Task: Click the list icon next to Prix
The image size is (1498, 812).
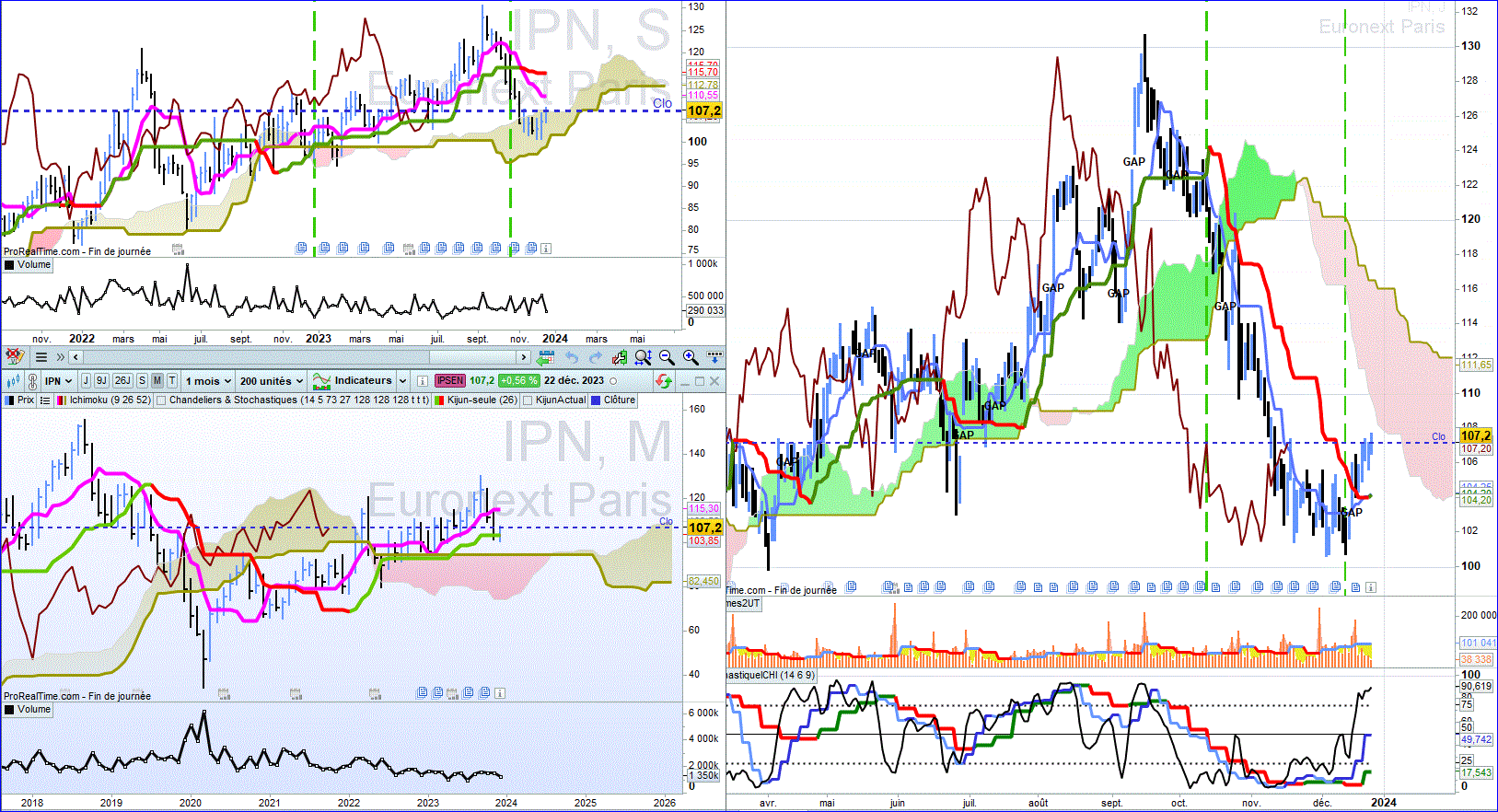Action: coord(45,400)
